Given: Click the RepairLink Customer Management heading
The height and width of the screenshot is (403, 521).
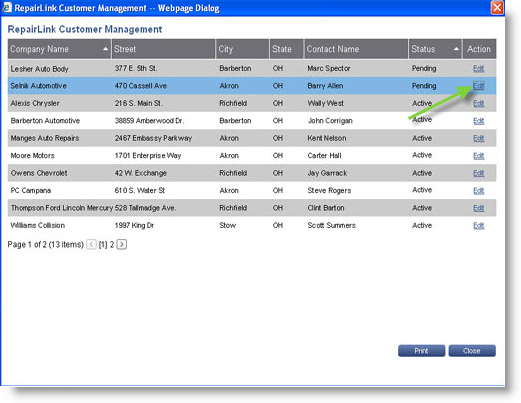Looking at the screenshot, I should click(x=85, y=29).
